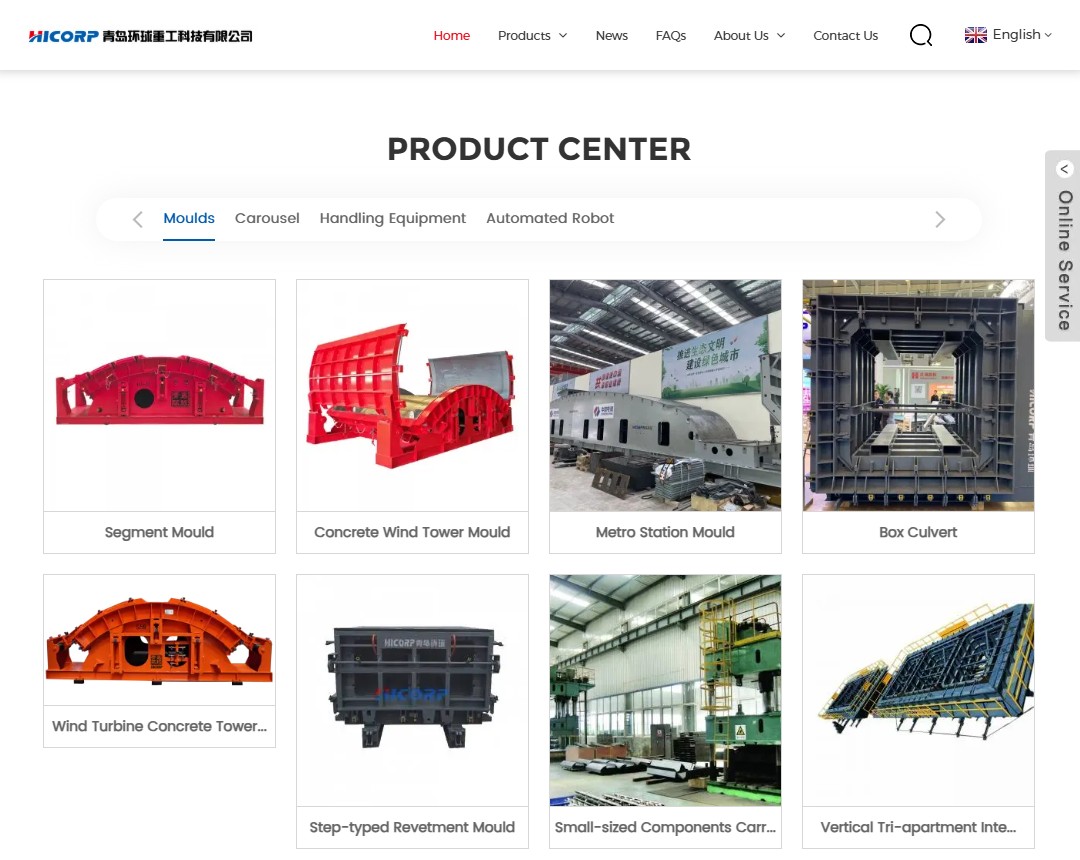Click the right arrow in category bar
The width and height of the screenshot is (1080, 860).
point(940,219)
